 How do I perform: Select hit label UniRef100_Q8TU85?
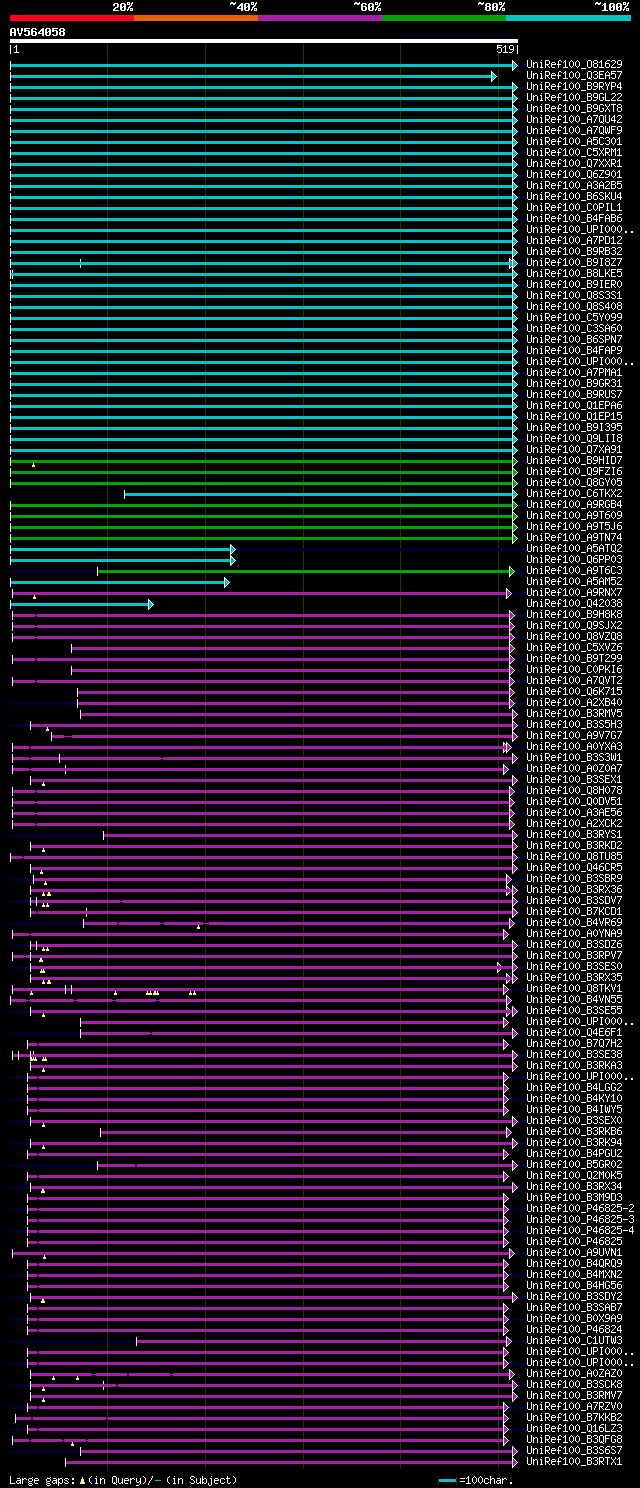[x=574, y=856]
